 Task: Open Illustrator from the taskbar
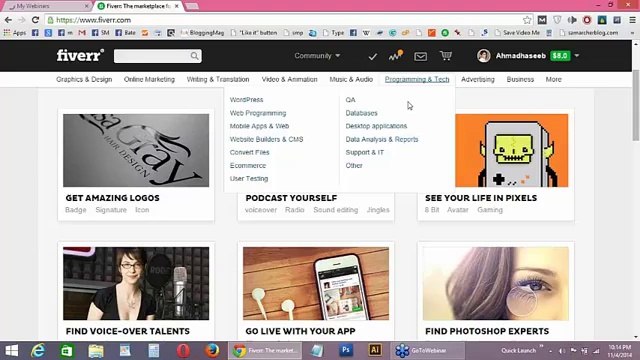375,350
